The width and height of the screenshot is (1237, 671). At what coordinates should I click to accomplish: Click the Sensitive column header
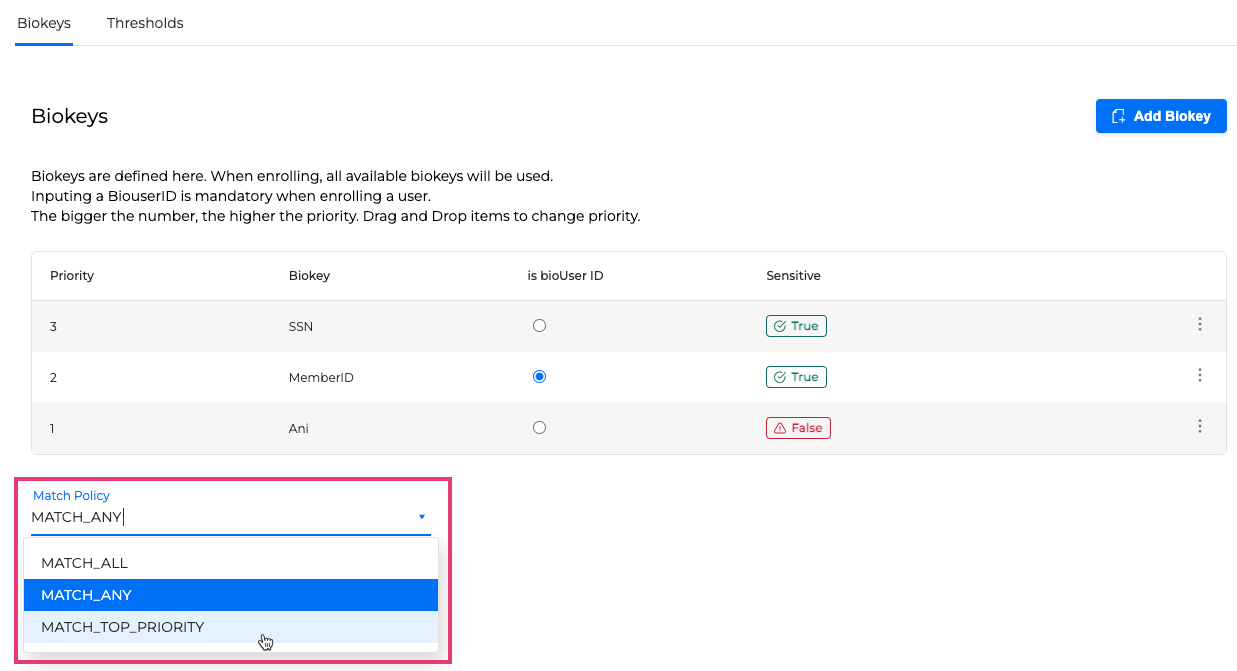coord(793,276)
